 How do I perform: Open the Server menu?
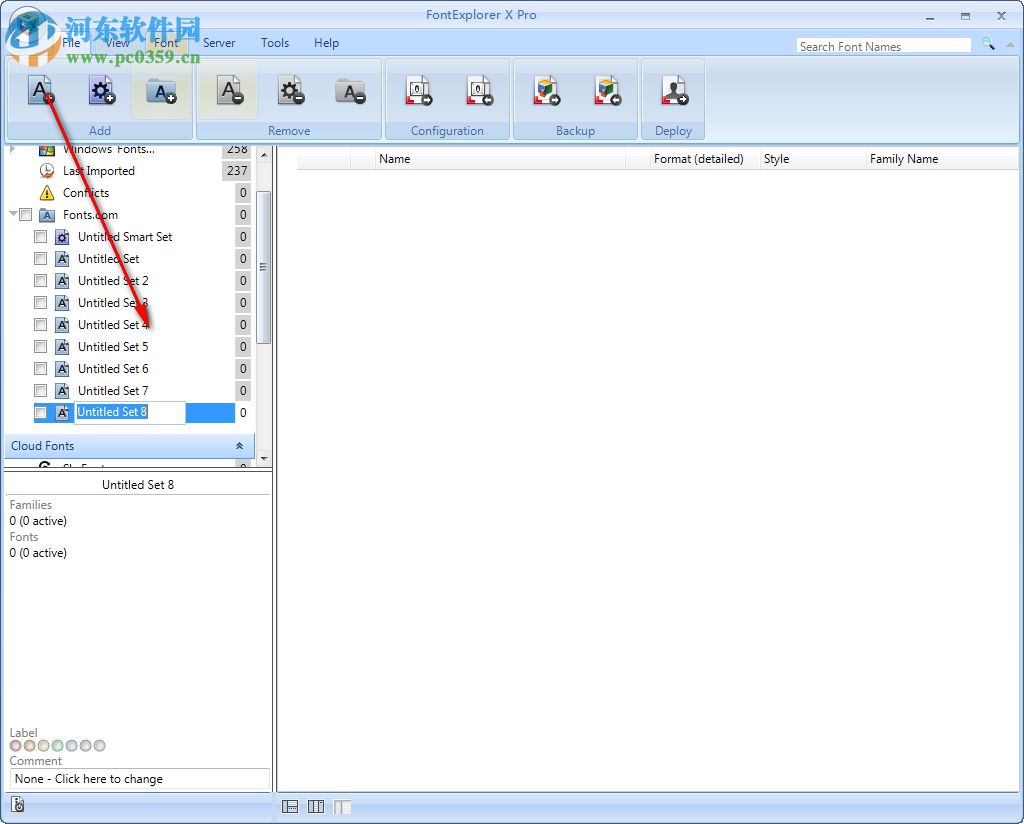[219, 43]
